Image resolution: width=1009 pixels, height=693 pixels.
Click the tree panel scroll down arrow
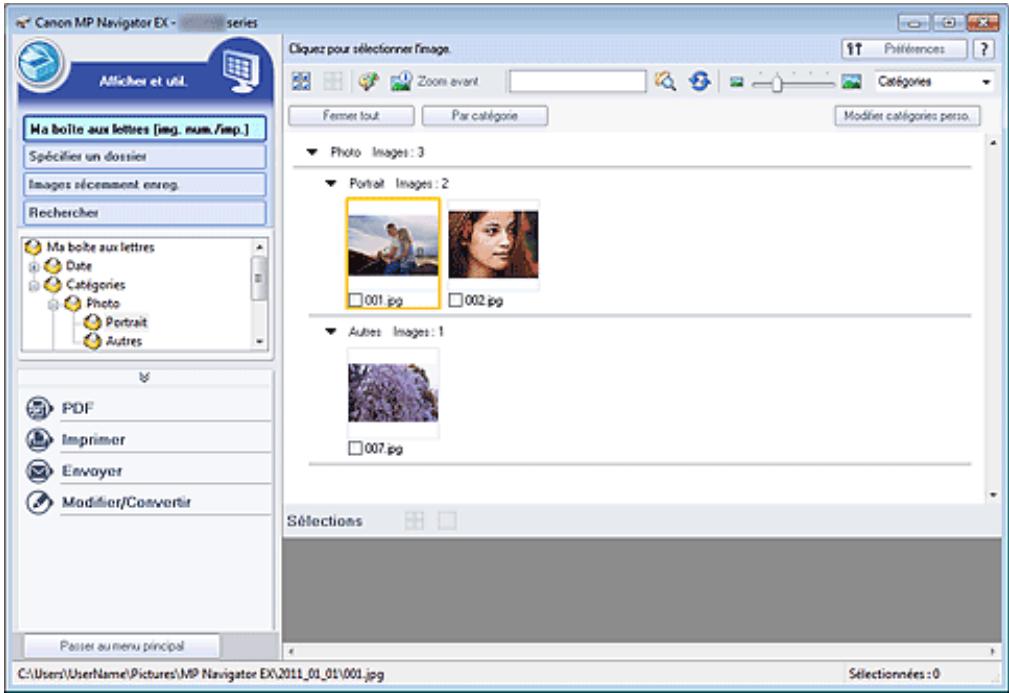click(x=259, y=342)
